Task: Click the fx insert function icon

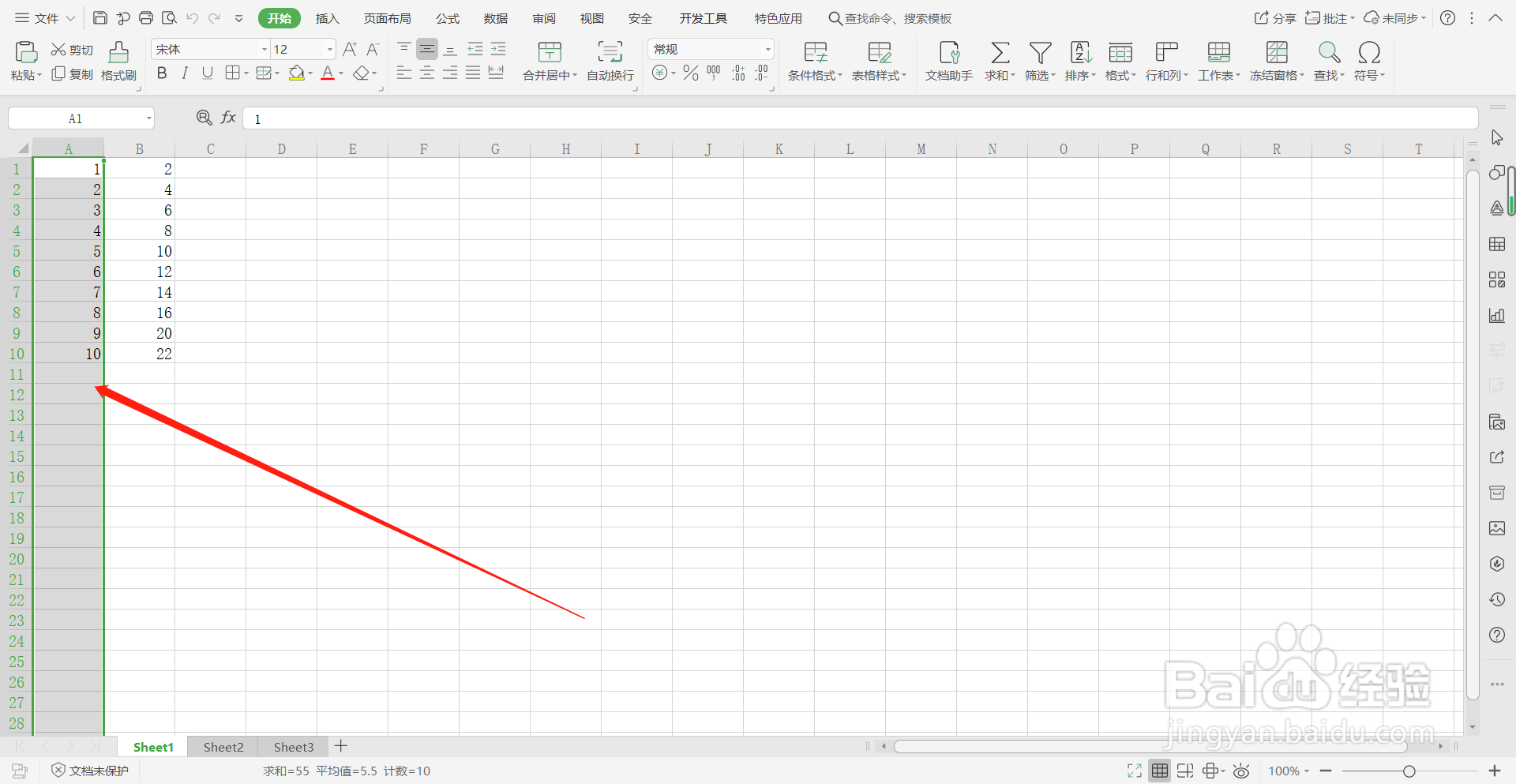Action: (x=228, y=118)
